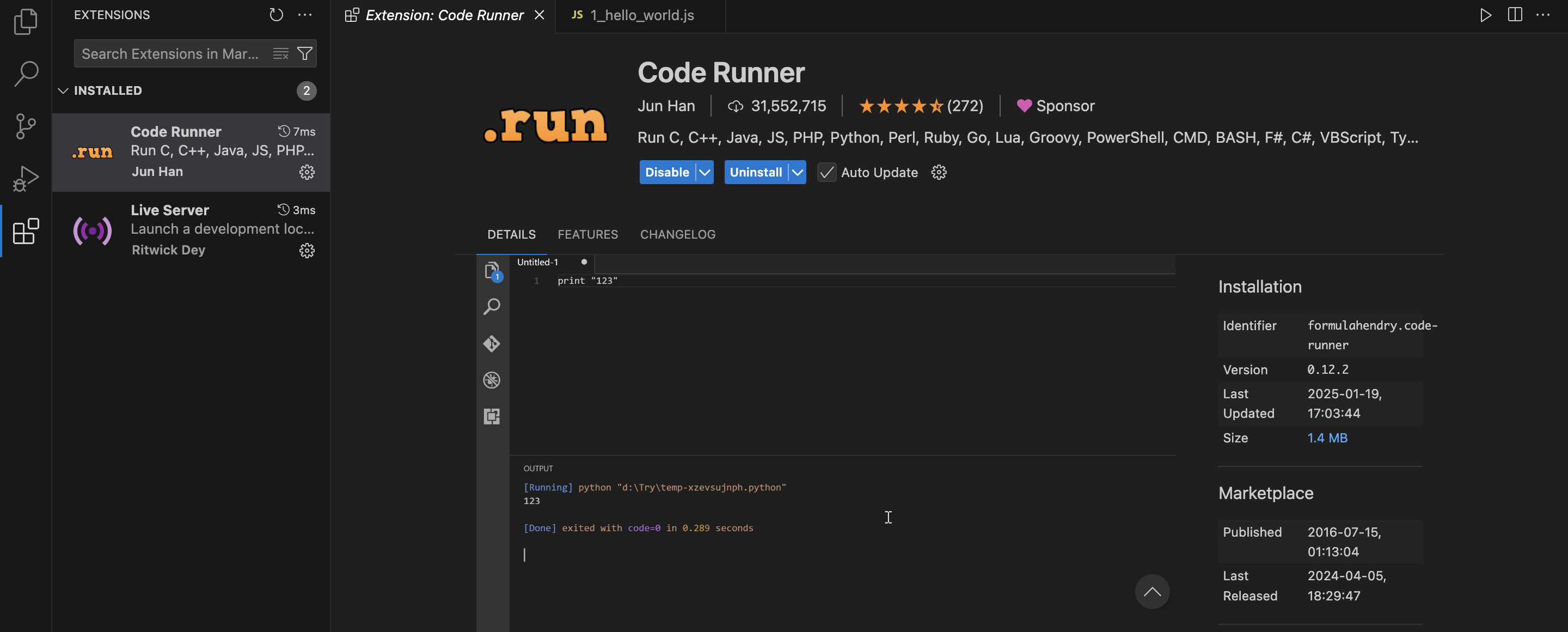The width and height of the screenshot is (1568, 632).
Task: Focus the Search Extensions input field
Action: 170,53
